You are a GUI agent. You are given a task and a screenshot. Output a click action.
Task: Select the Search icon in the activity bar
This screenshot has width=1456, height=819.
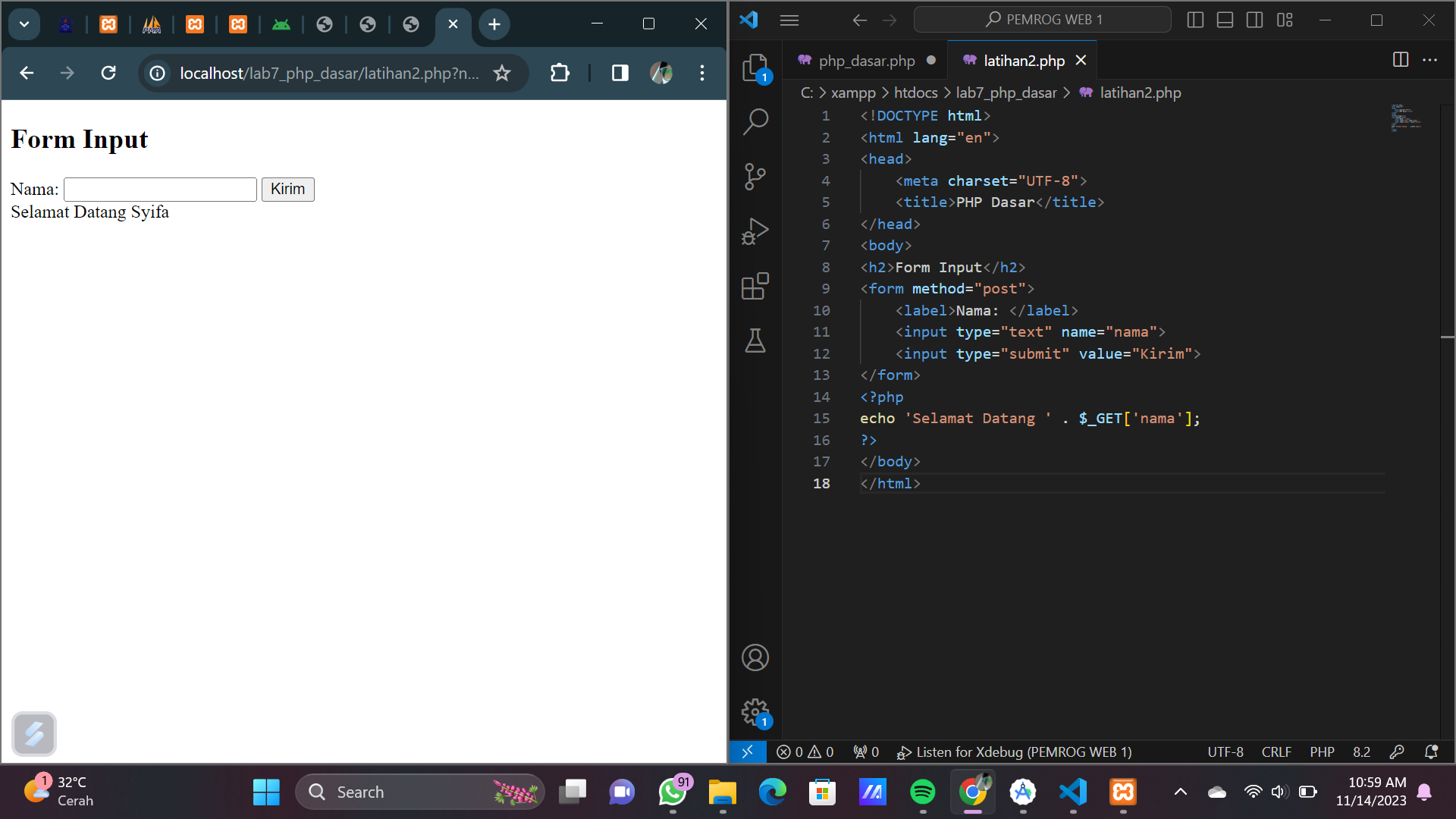tap(755, 121)
